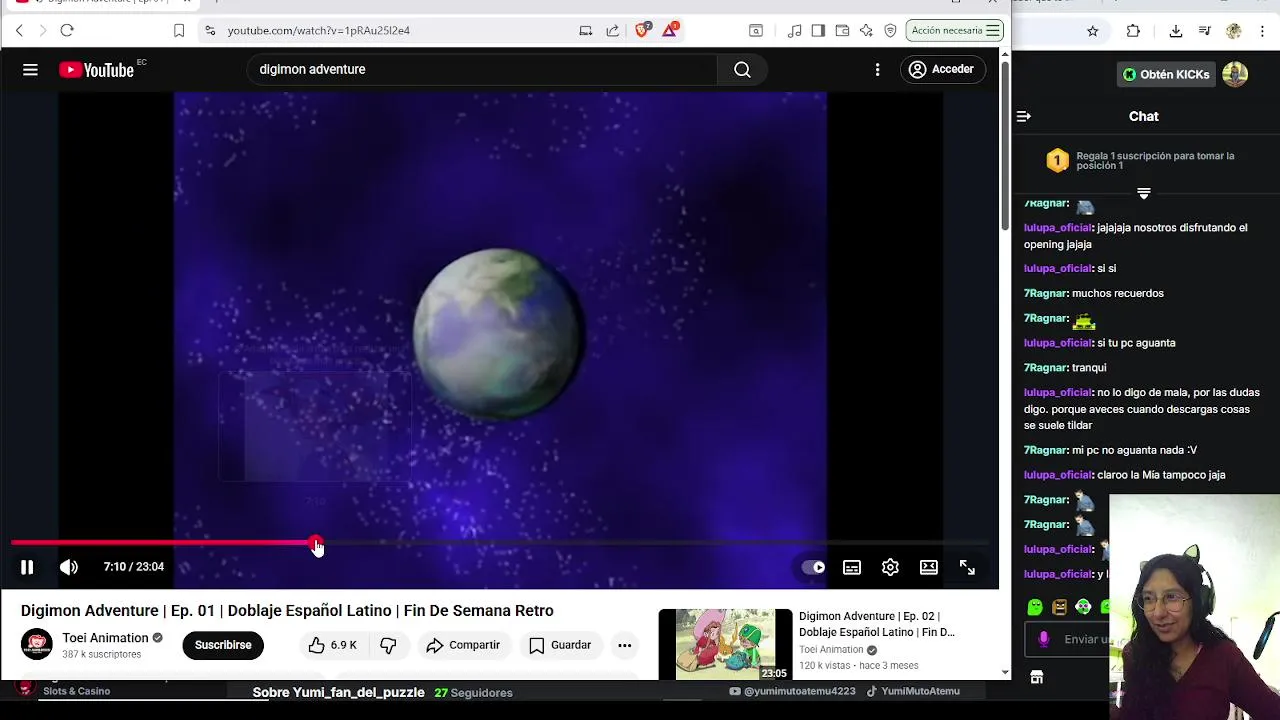The width and height of the screenshot is (1280, 720).
Task: Reload the page with the browser refresh icon
Action: (67, 30)
